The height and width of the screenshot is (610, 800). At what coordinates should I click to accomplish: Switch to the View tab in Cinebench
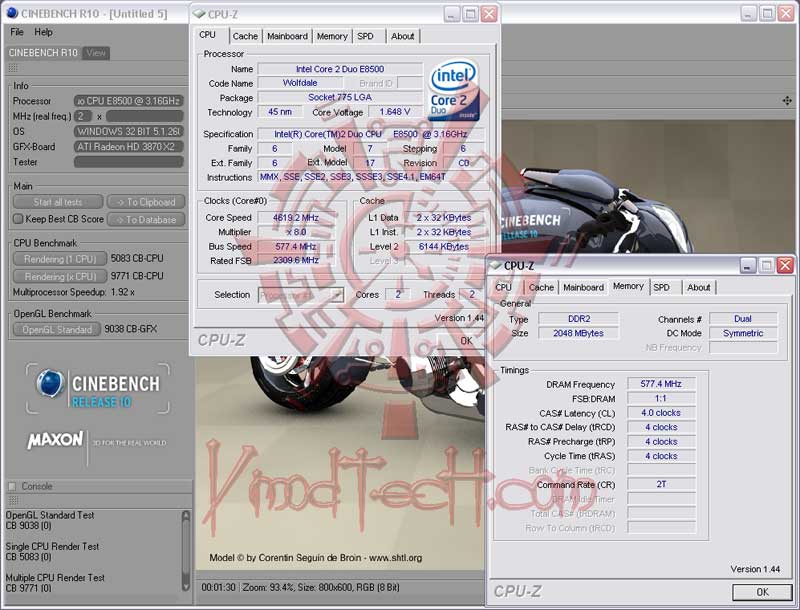coord(96,53)
